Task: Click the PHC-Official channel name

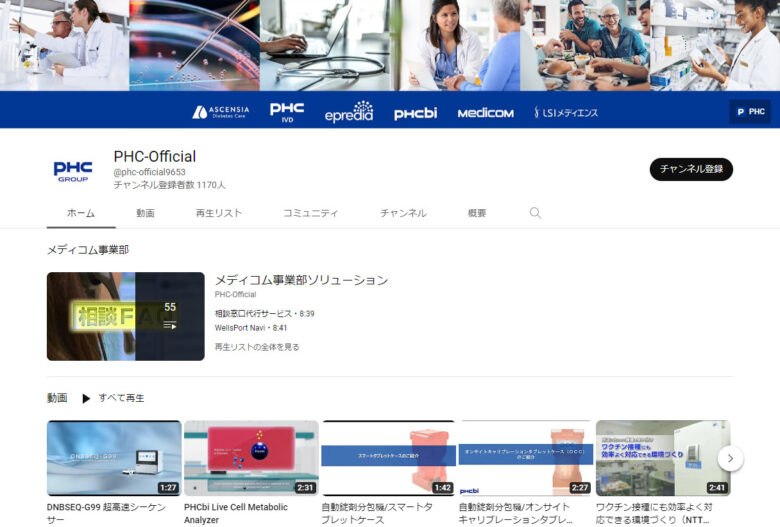Action: 155,156
